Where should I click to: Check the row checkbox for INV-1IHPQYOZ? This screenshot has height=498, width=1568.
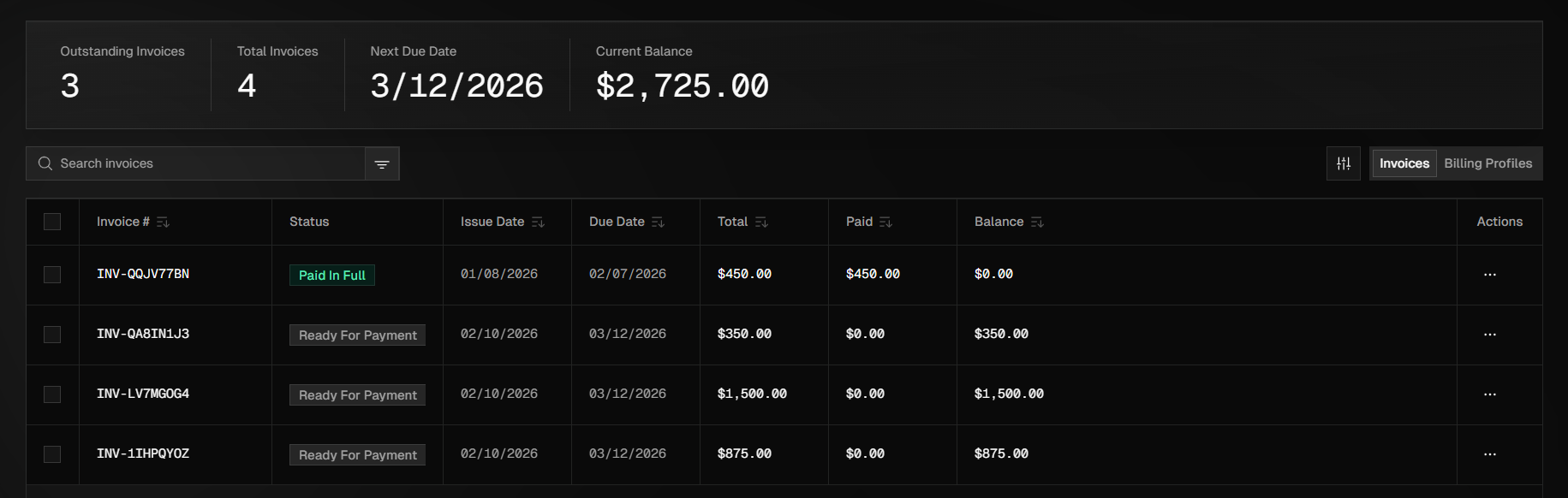52,454
